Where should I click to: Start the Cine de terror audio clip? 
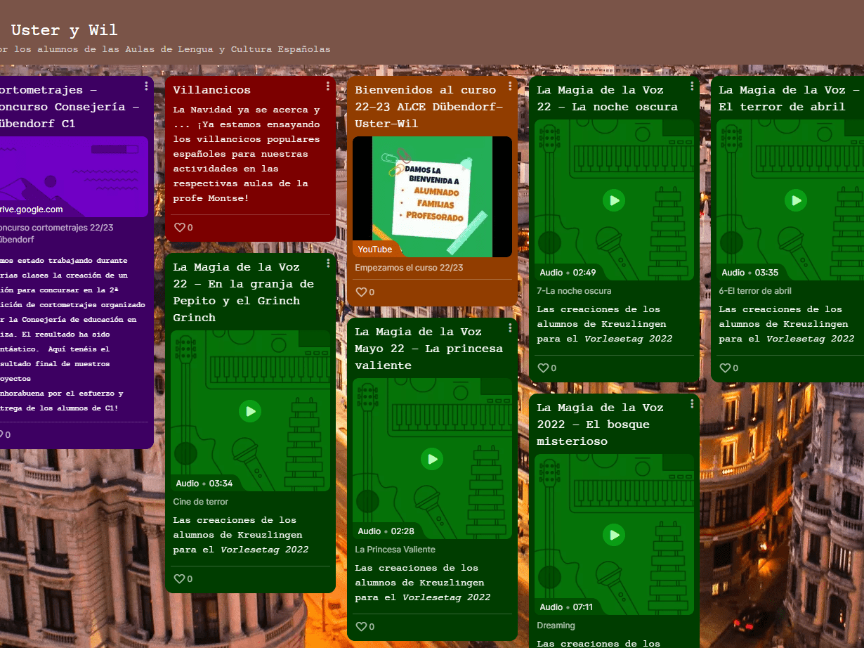pyautogui.click(x=250, y=411)
